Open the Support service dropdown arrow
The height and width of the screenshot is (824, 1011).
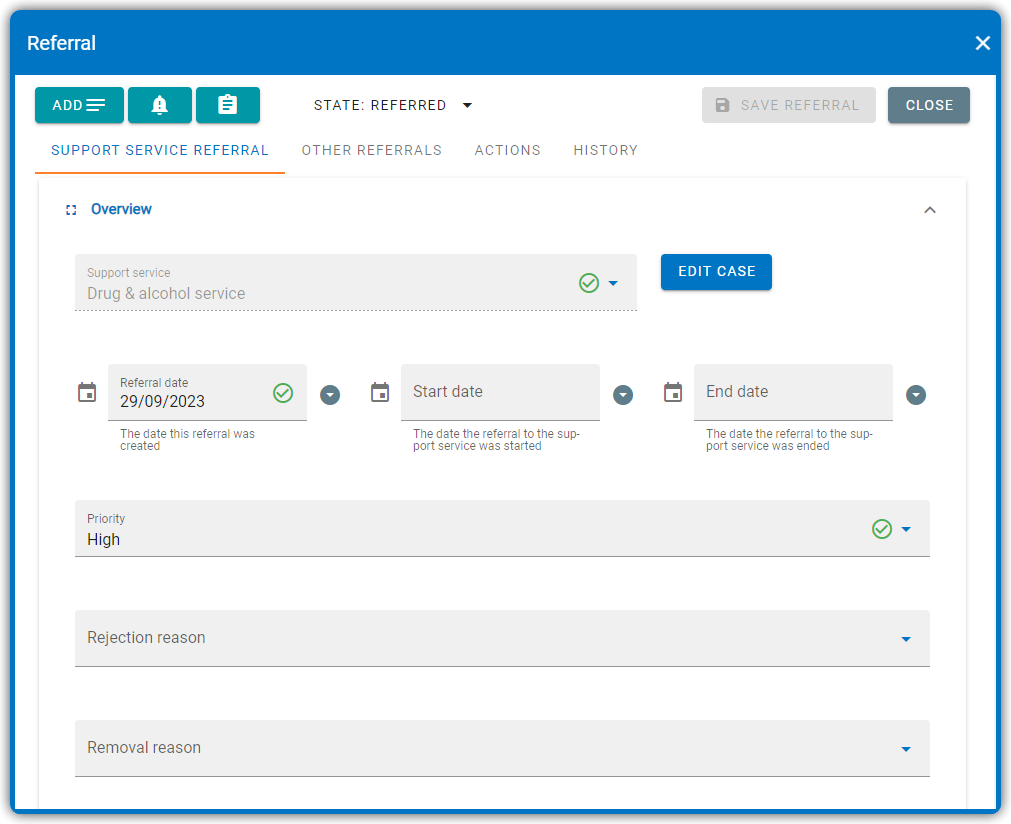pos(613,283)
